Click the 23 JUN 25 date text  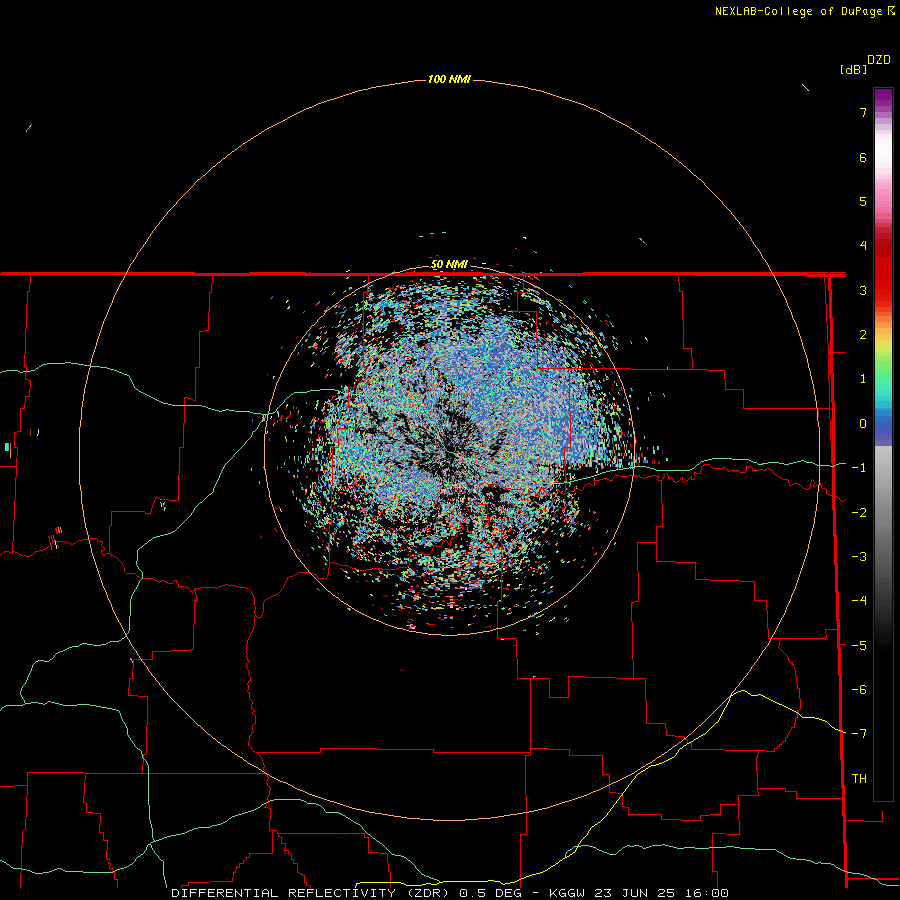(x=637, y=893)
